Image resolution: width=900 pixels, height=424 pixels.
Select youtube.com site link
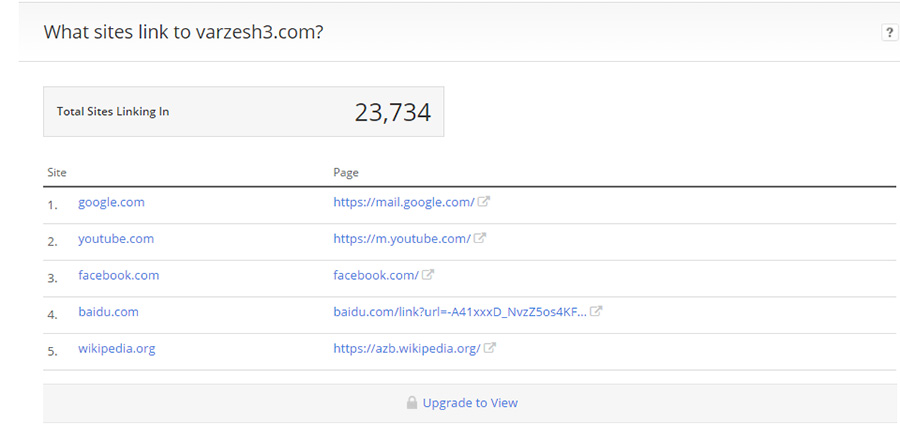pyautogui.click(x=116, y=238)
